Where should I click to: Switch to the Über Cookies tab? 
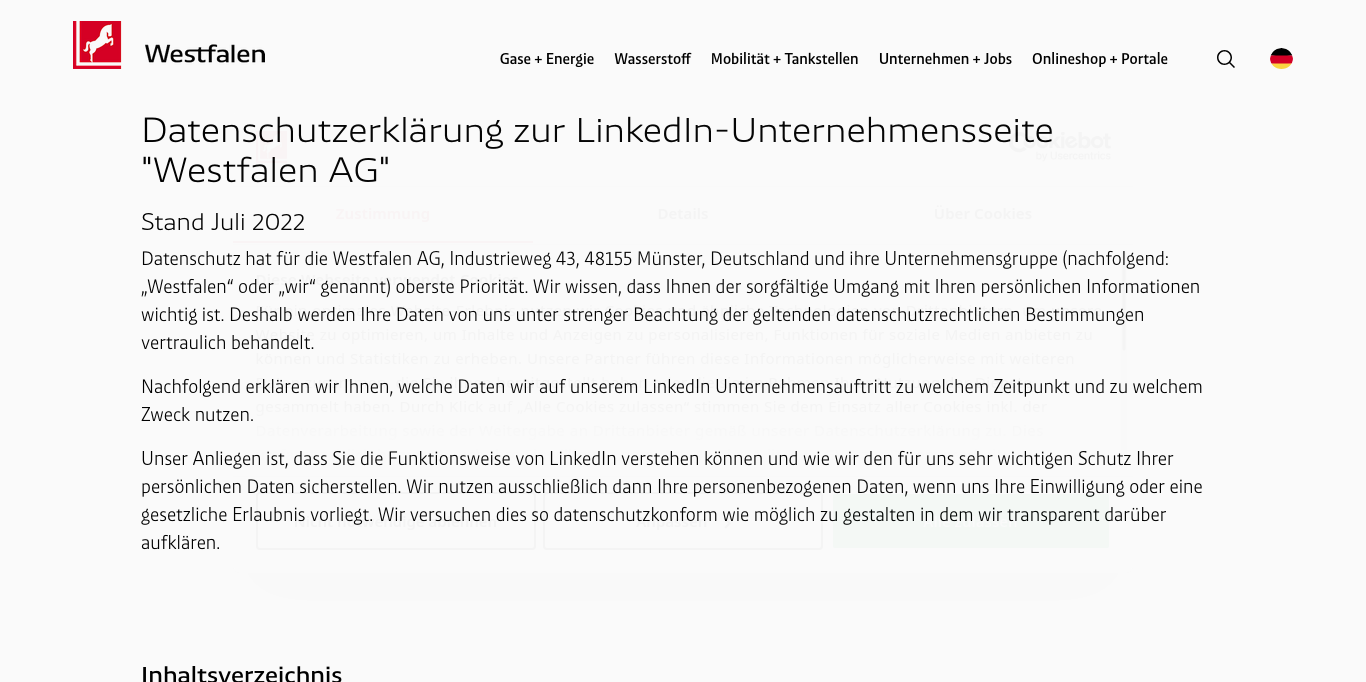(x=982, y=214)
